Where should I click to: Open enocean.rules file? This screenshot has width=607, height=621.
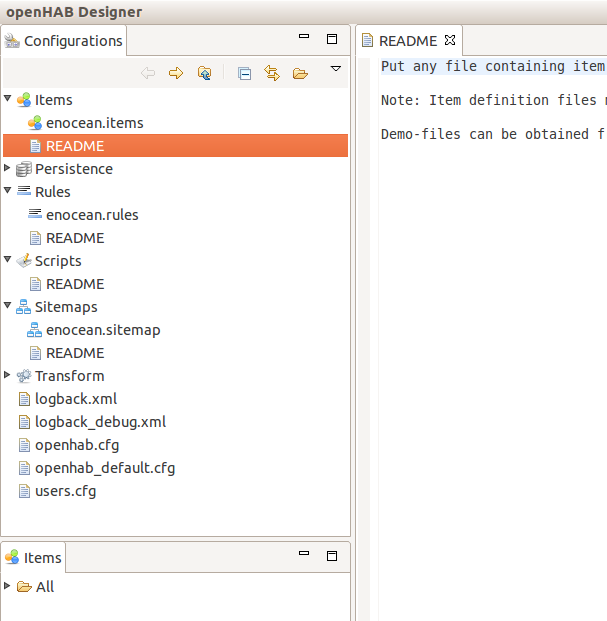tap(92, 215)
